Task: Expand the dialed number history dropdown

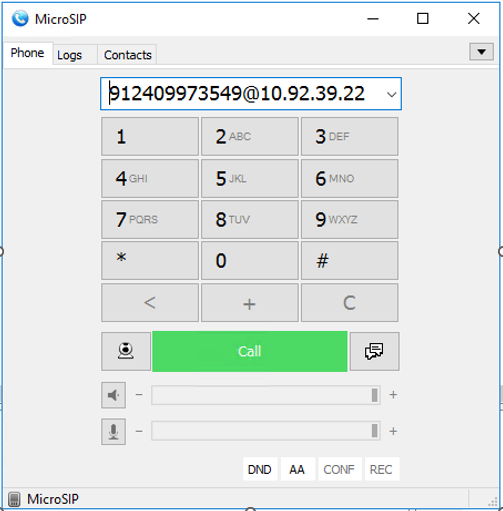Action: coord(391,94)
